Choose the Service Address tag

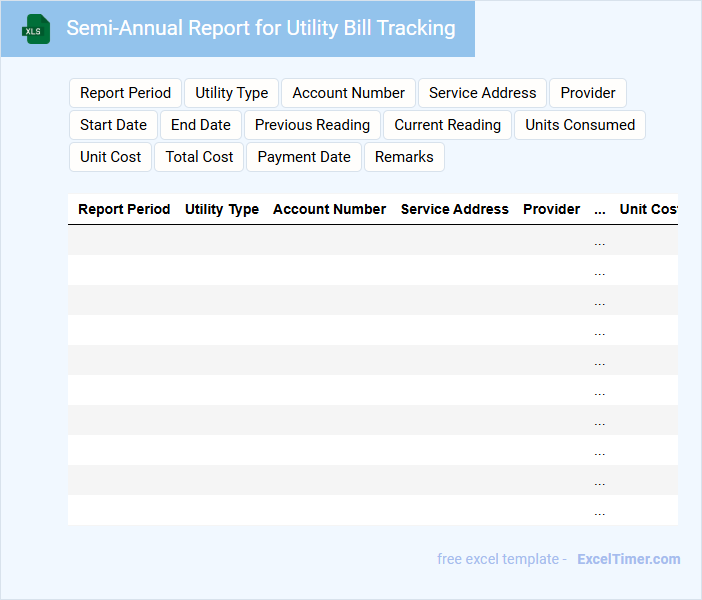point(482,93)
